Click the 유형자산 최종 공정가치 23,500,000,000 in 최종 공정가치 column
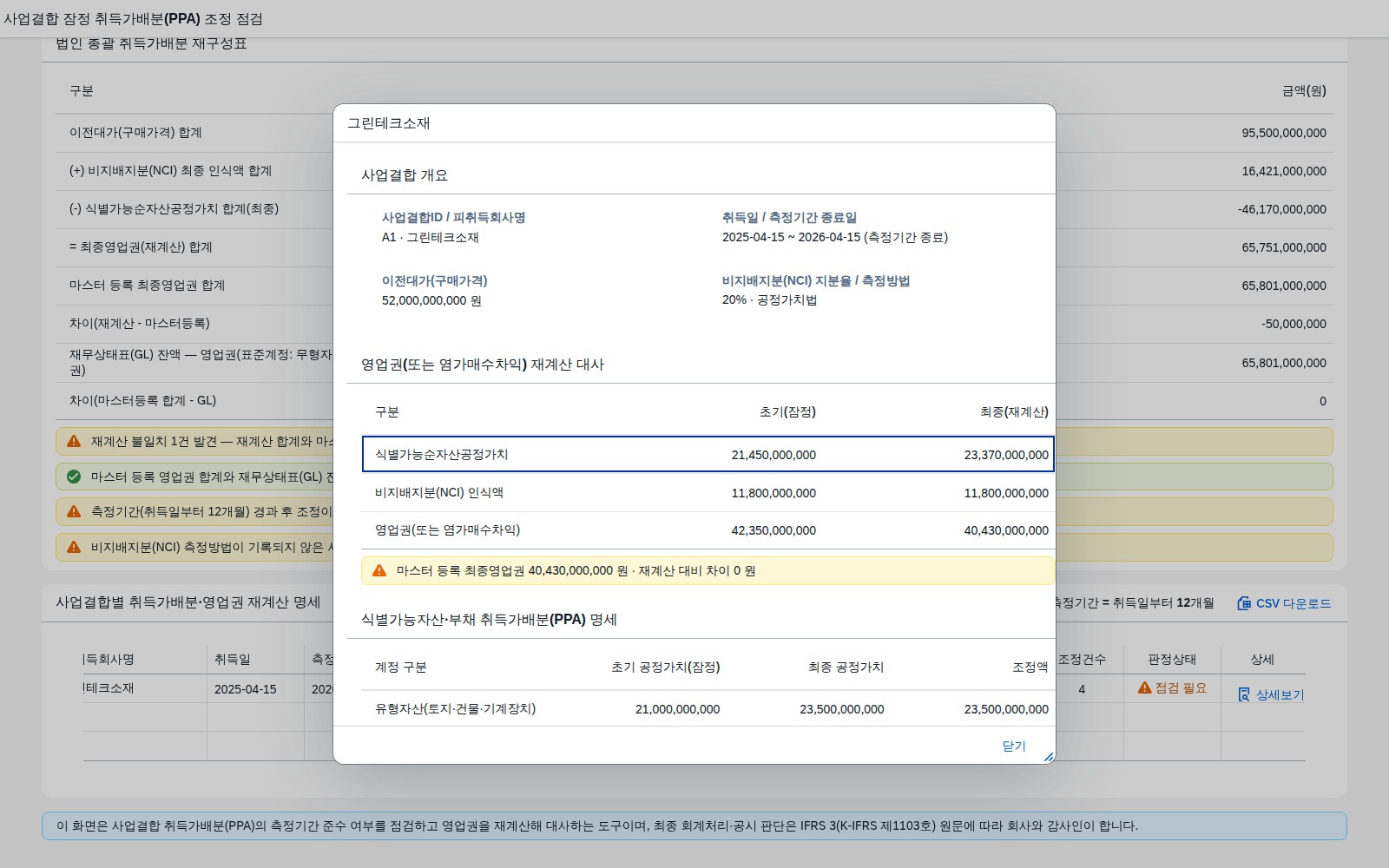The image size is (1389, 868). 842,709
